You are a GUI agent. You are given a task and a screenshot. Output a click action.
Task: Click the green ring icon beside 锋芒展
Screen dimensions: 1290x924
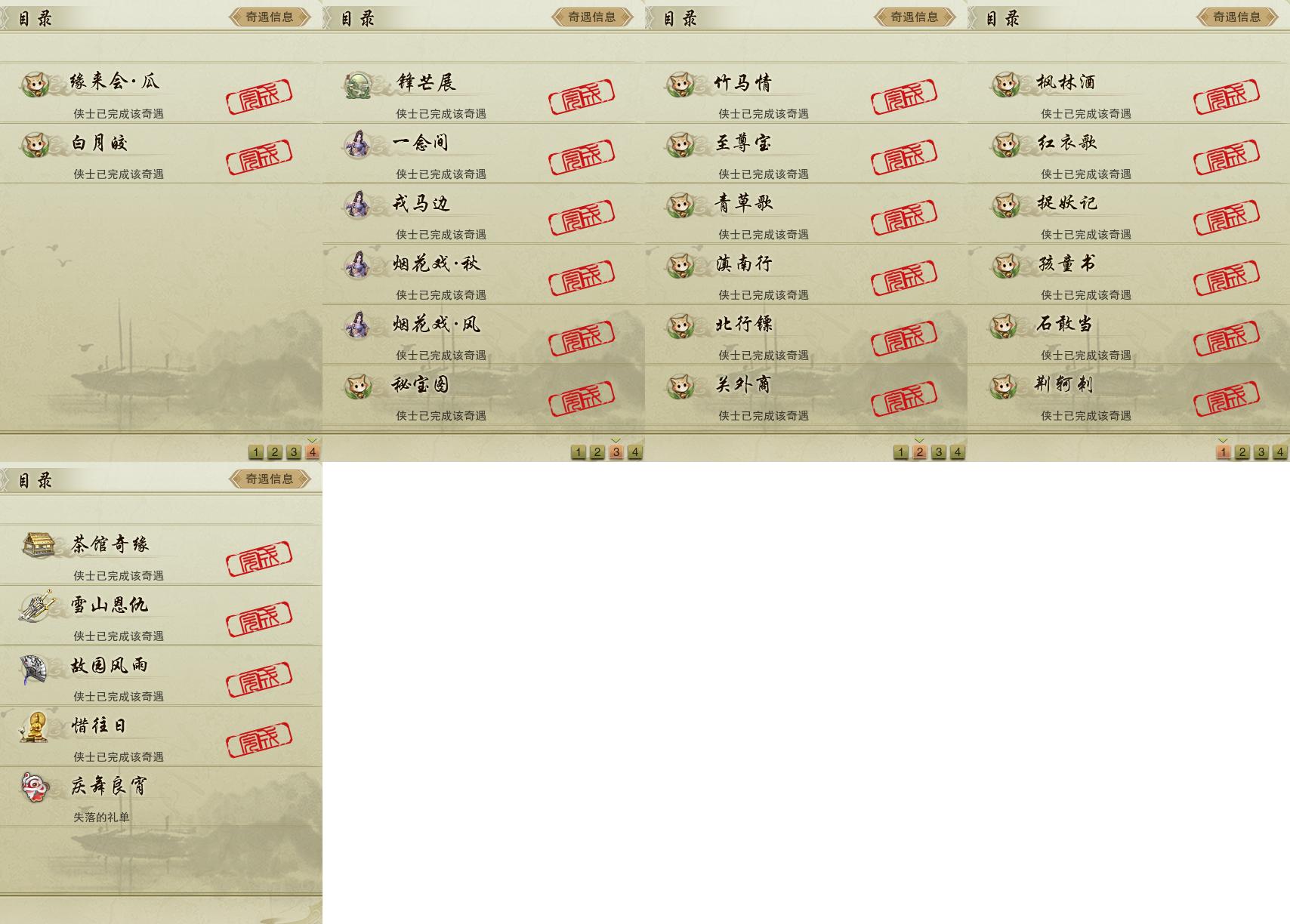358,85
